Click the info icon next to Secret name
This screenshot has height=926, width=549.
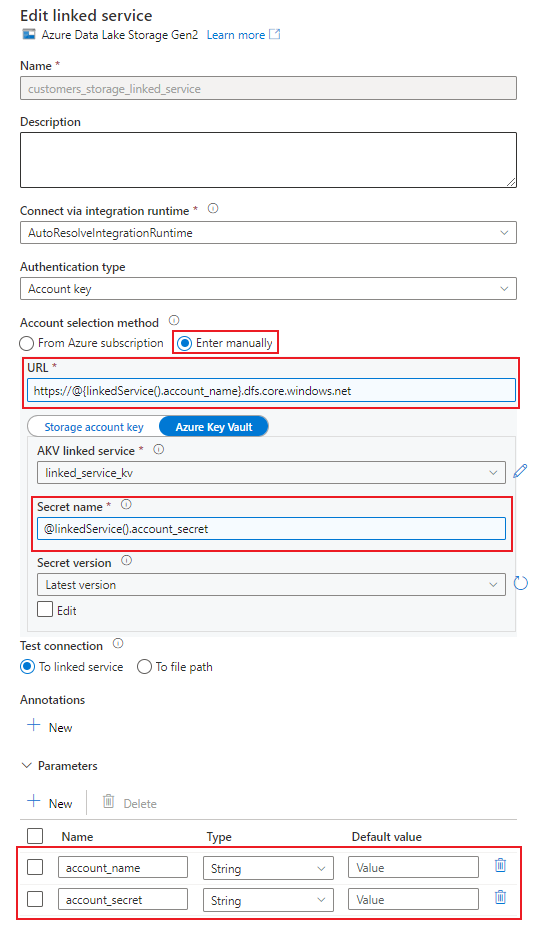[x=126, y=505]
